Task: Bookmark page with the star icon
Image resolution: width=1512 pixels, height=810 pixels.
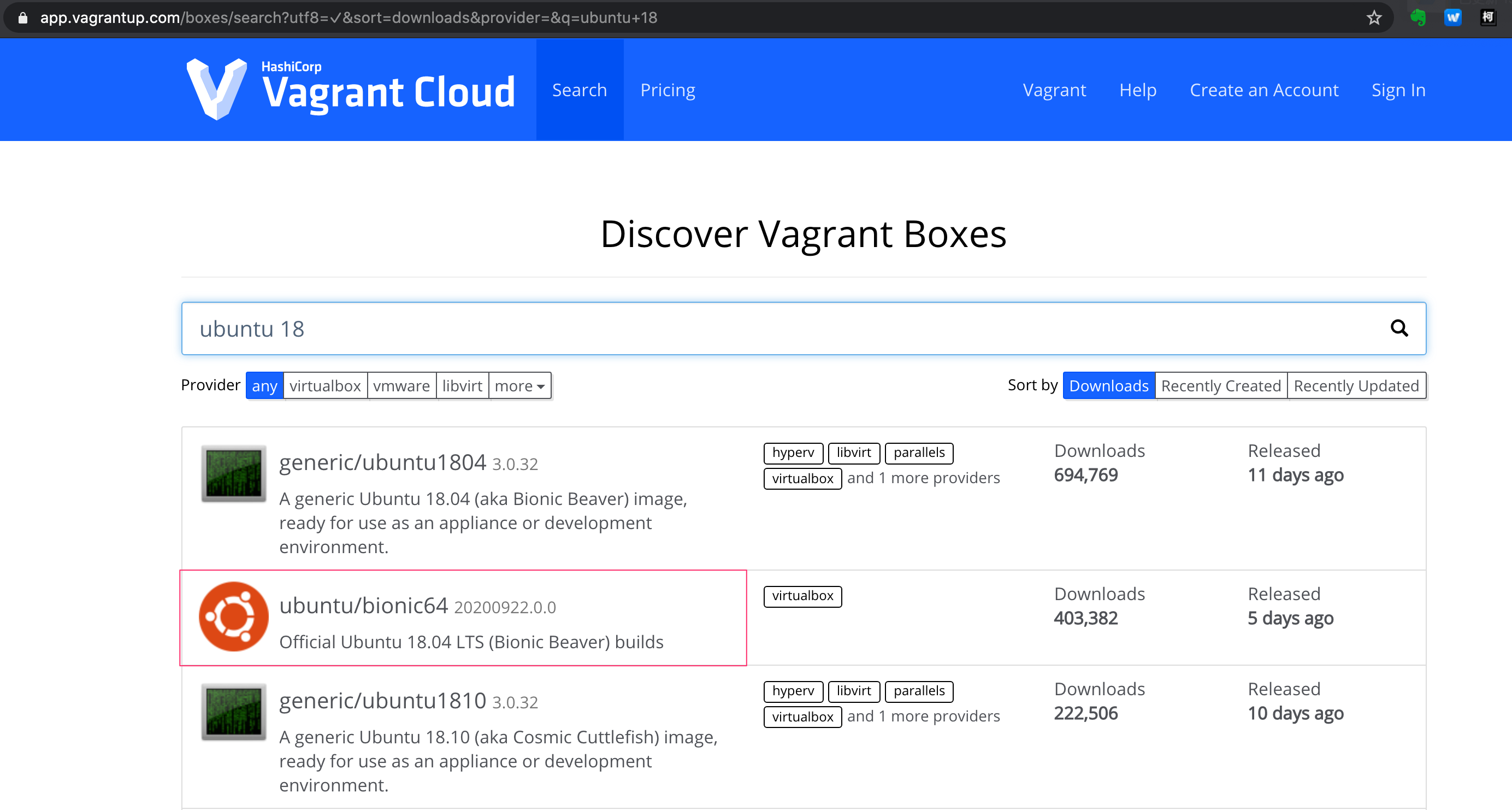Action: tap(1374, 17)
